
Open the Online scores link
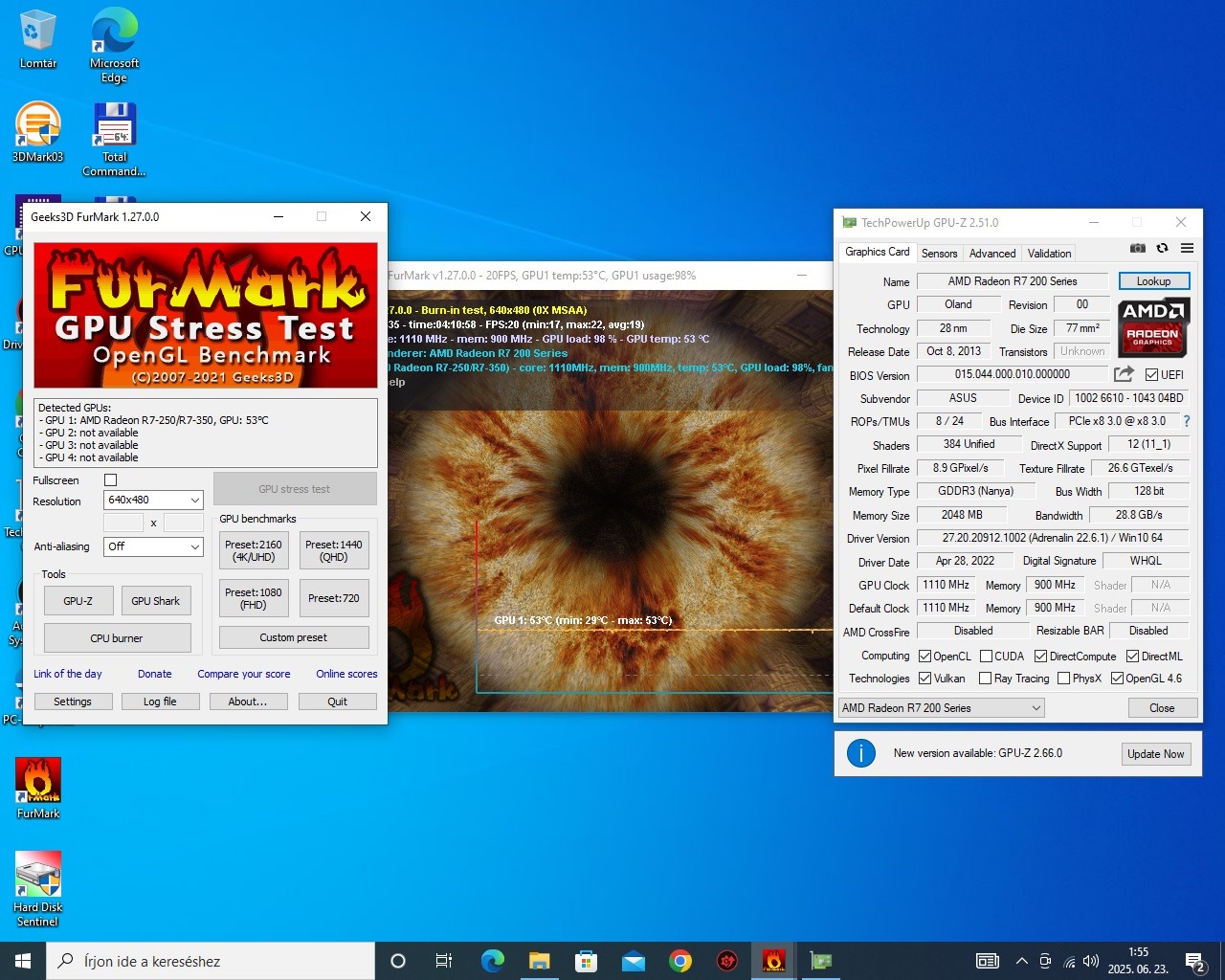[346, 674]
